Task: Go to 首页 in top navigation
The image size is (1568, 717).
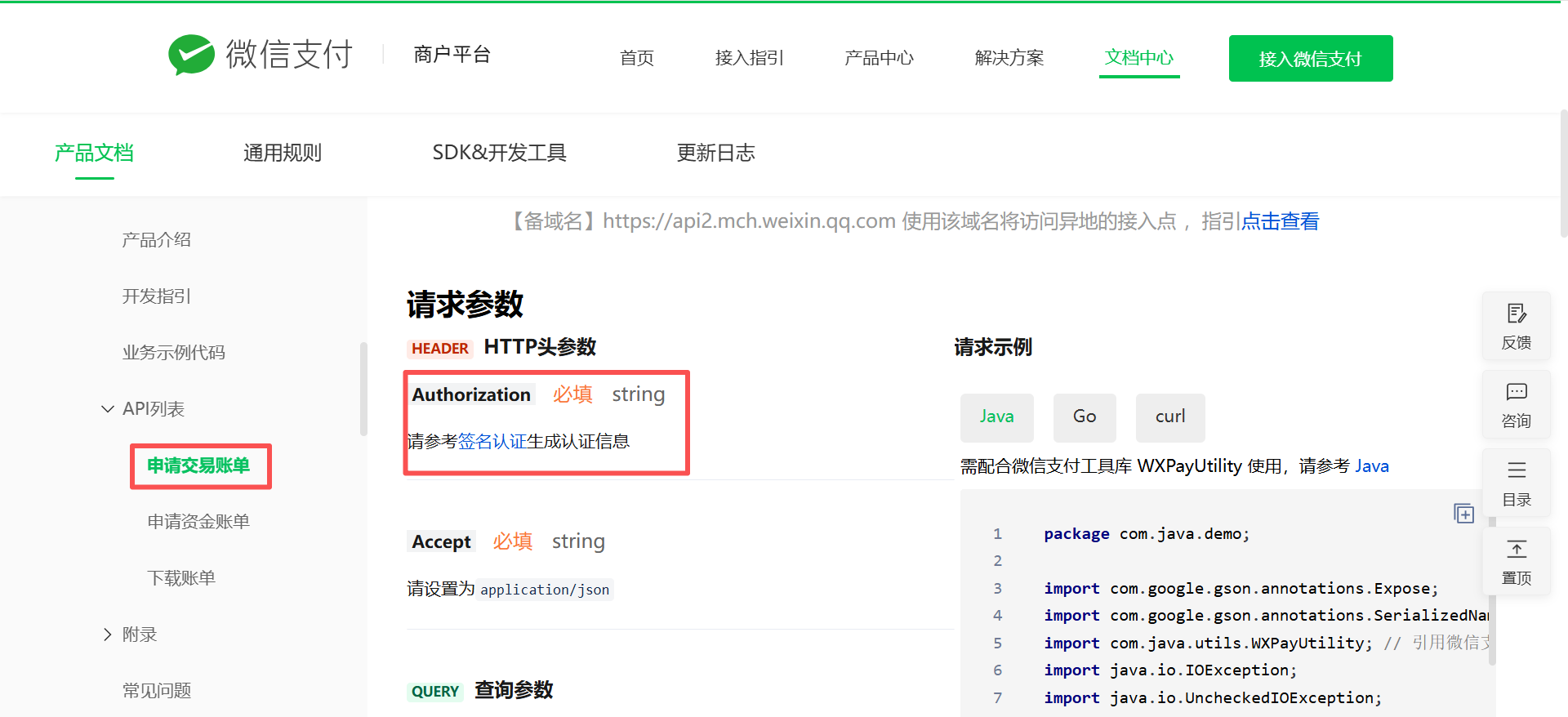Action: click(x=637, y=58)
